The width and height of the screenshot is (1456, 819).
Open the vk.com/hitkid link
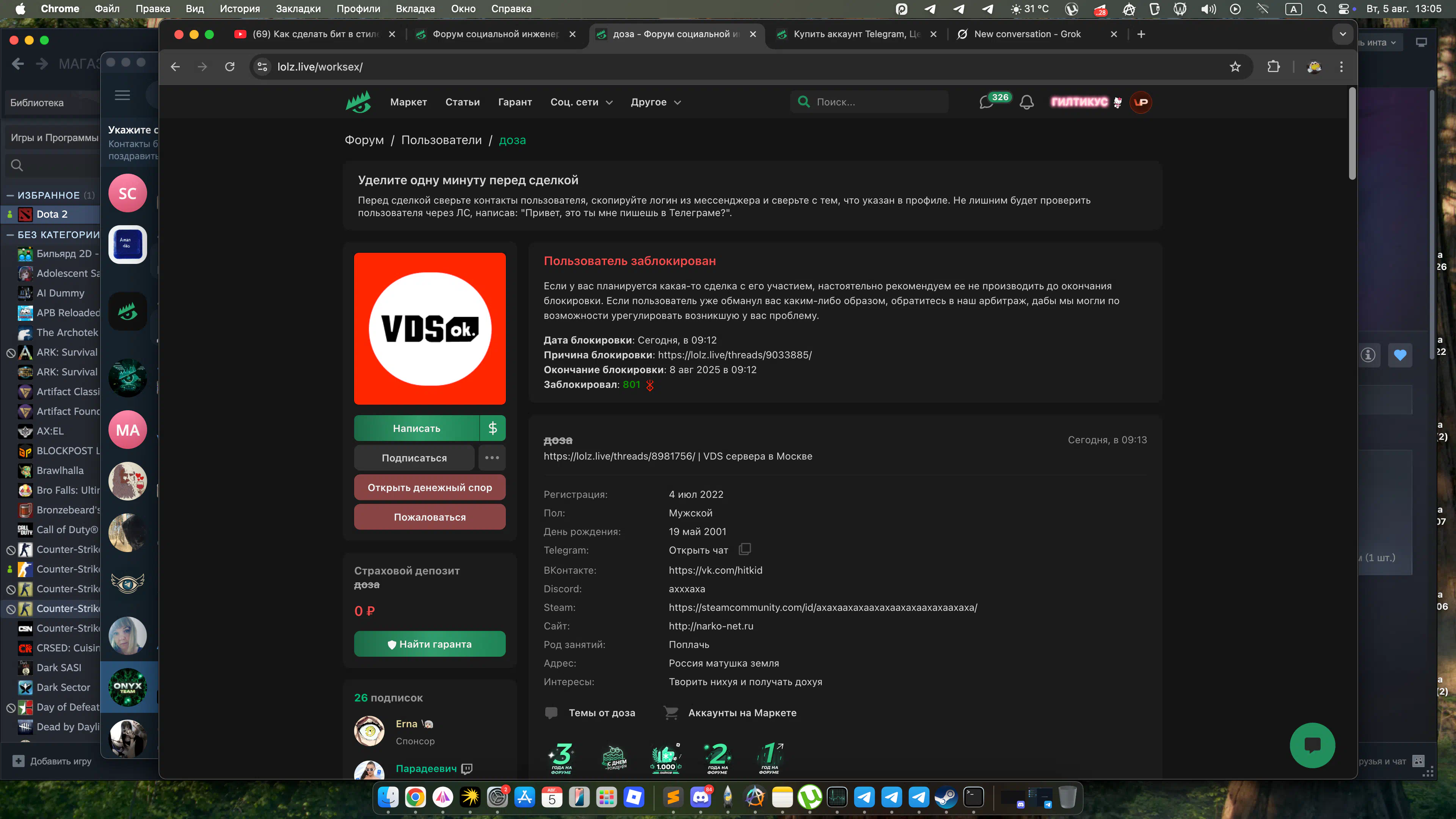tap(715, 570)
